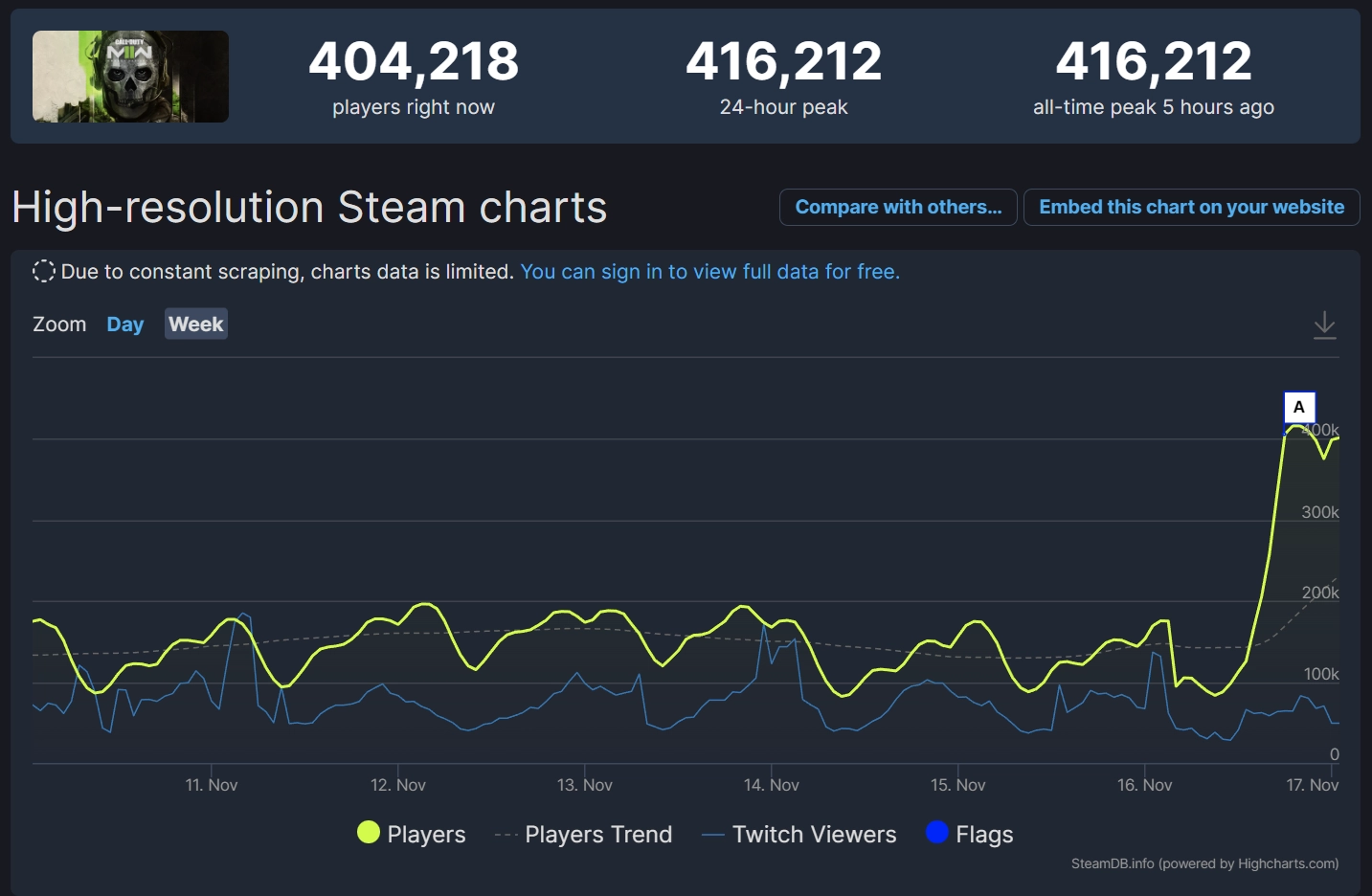This screenshot has height=896, width=1372.
Task: Click the loading spinner icon beside the scraping notice
Action: click(x=44, y=272)
